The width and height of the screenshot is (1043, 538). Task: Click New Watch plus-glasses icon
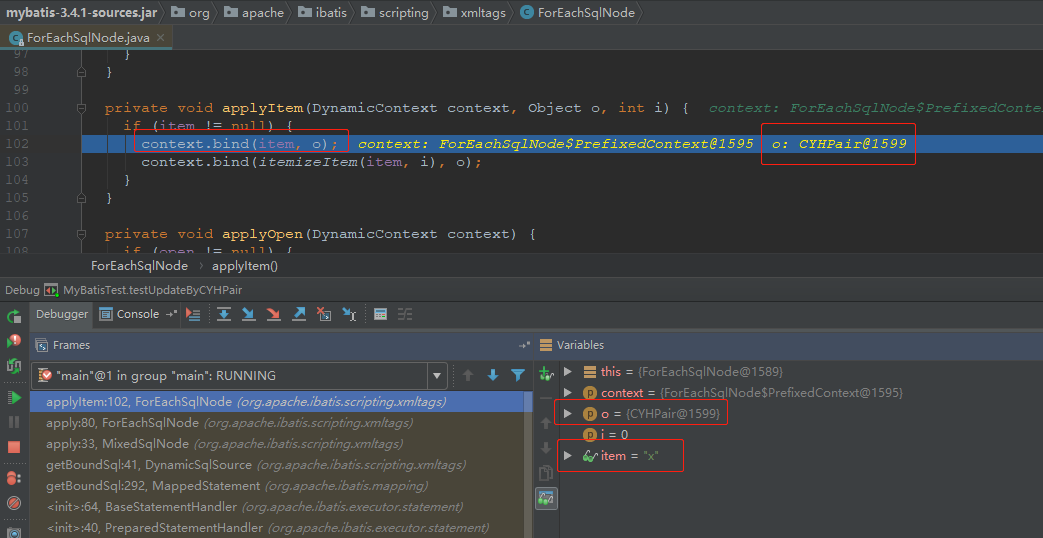pyautogui.click(x=546, y=374)
